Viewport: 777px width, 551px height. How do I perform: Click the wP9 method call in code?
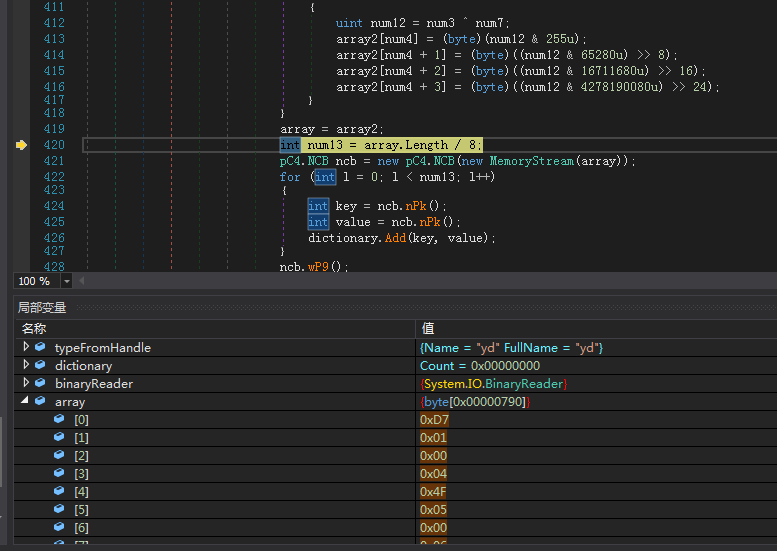318,267
